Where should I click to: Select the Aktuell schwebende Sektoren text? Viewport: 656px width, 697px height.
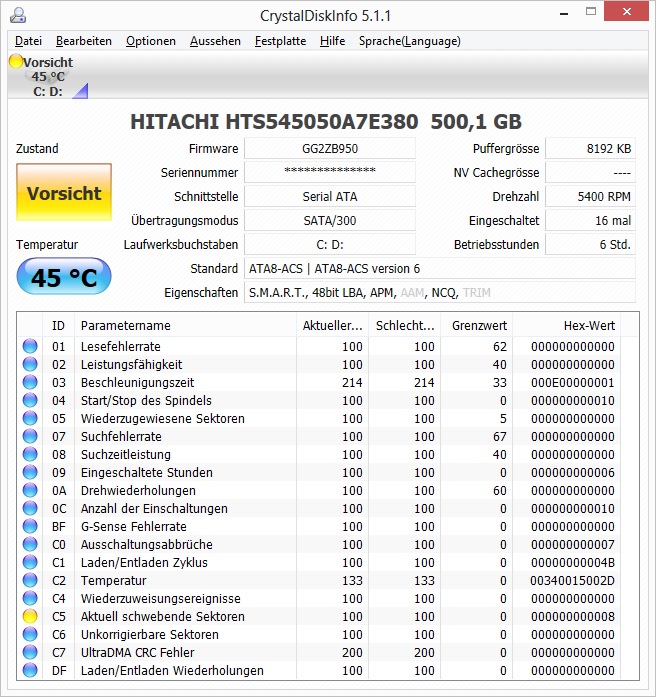coord(163,617)
